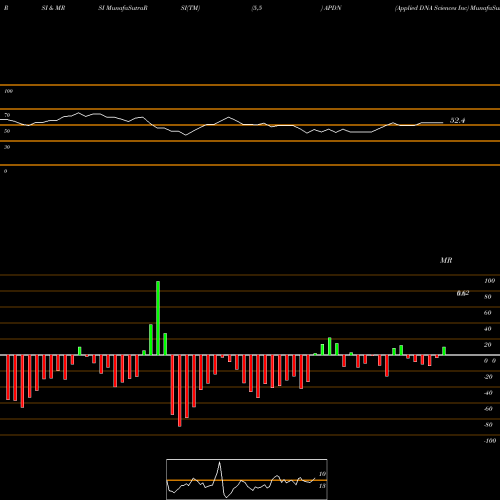500x500 pixels.
Task: Click the MR heading above the histogram
Action: click(446, 260)
